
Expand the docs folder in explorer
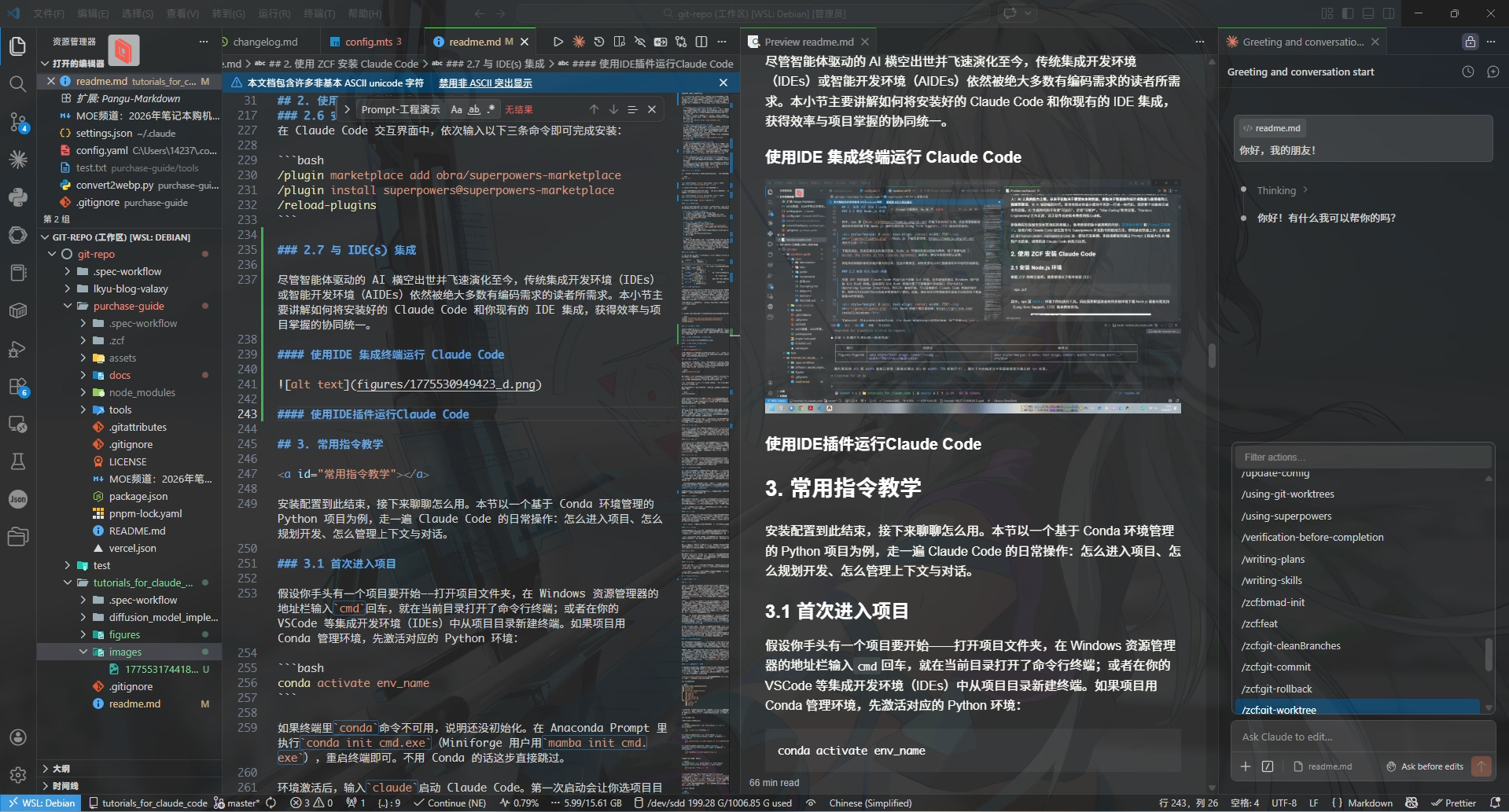pyautogui.click(x=120, y=375)
